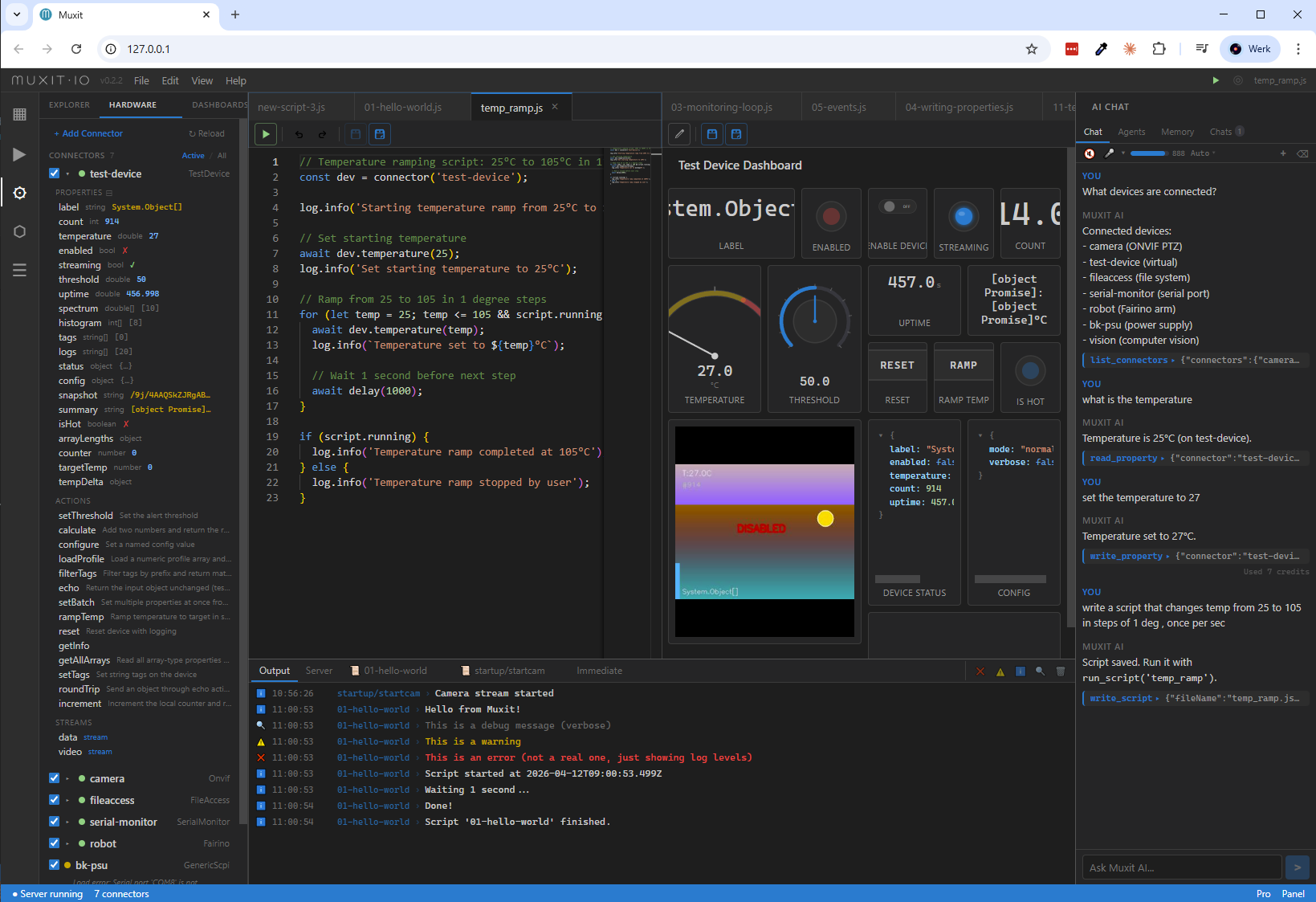Run the temp_ramp.js script via the green play icon
The width and height of the screenshot is (1316, 902).
click(x=266, y=133)
